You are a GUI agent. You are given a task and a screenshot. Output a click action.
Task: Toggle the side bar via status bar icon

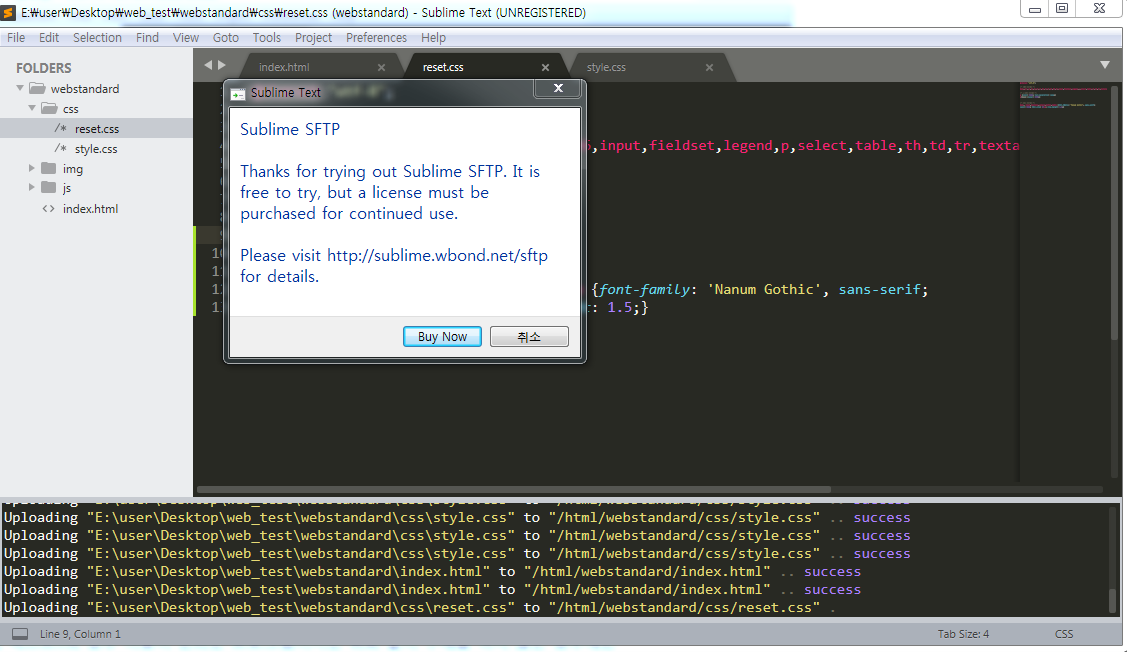(20, 633)
